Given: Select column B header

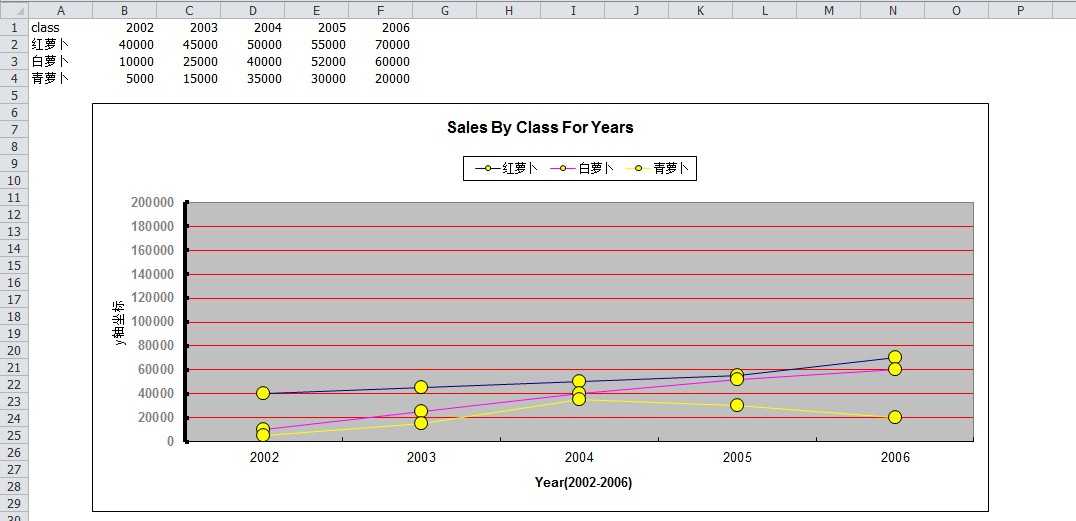Looking at the screenshot, I should (124, 10).
